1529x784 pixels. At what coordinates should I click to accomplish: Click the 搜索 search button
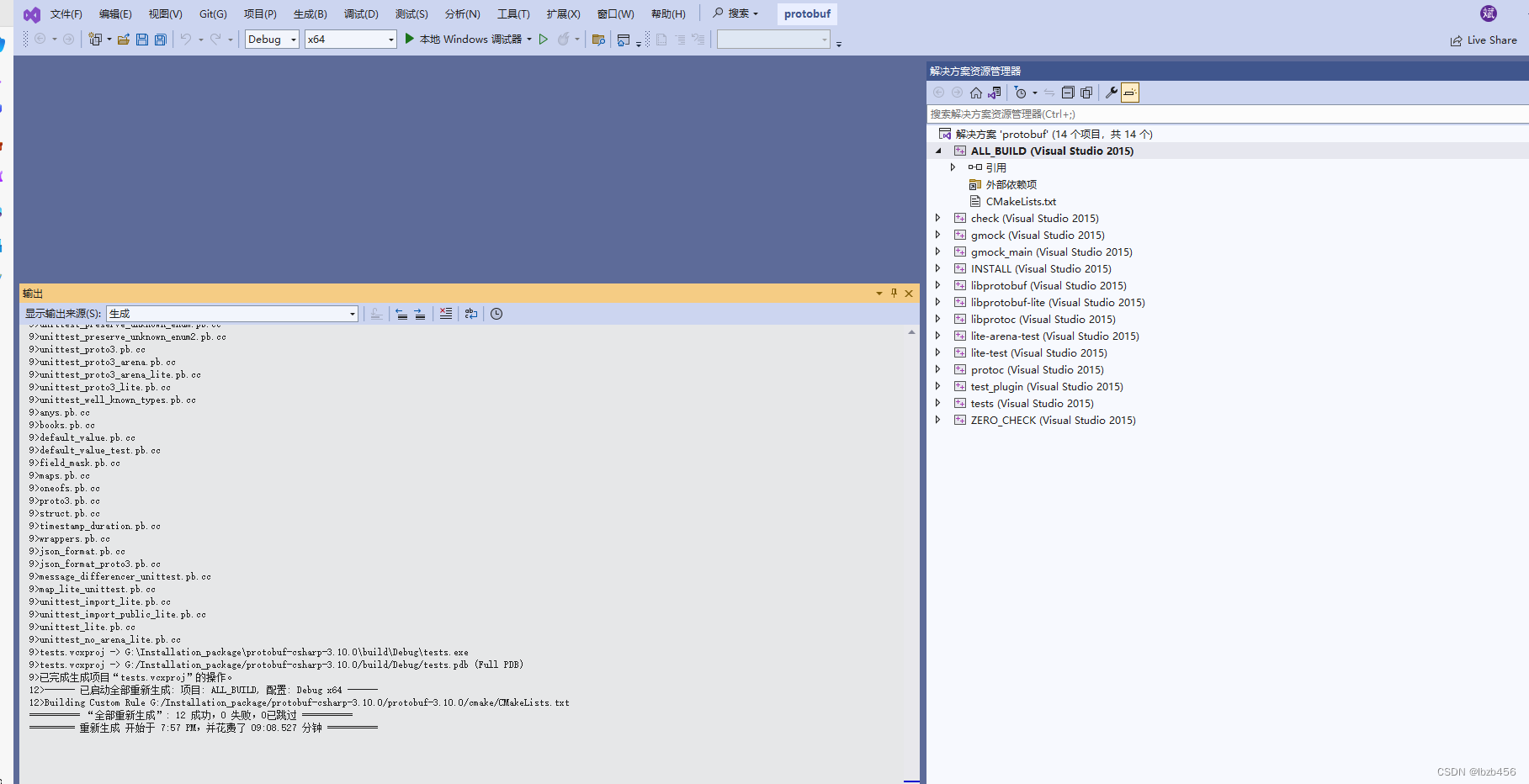(x=735, y=13)
